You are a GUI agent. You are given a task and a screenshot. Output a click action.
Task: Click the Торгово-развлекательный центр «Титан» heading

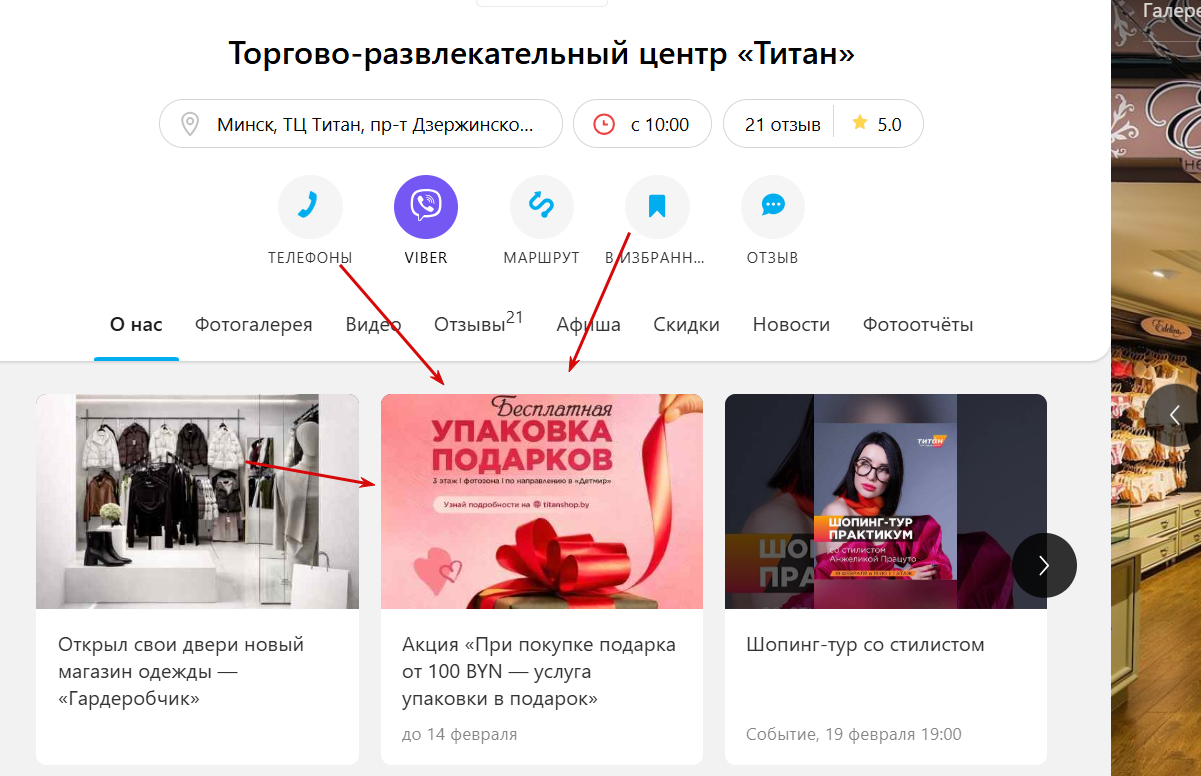pos(542,52)
